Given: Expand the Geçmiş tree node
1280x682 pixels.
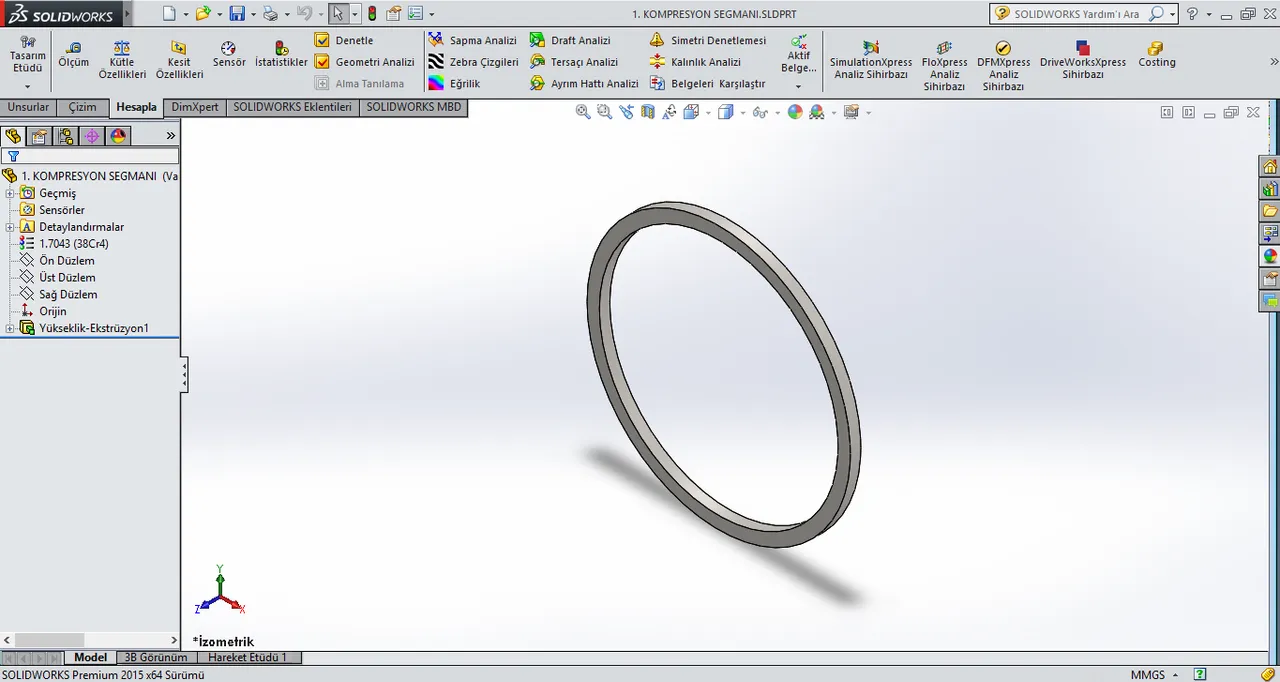Looking at the screenshot, I should 10,193.
